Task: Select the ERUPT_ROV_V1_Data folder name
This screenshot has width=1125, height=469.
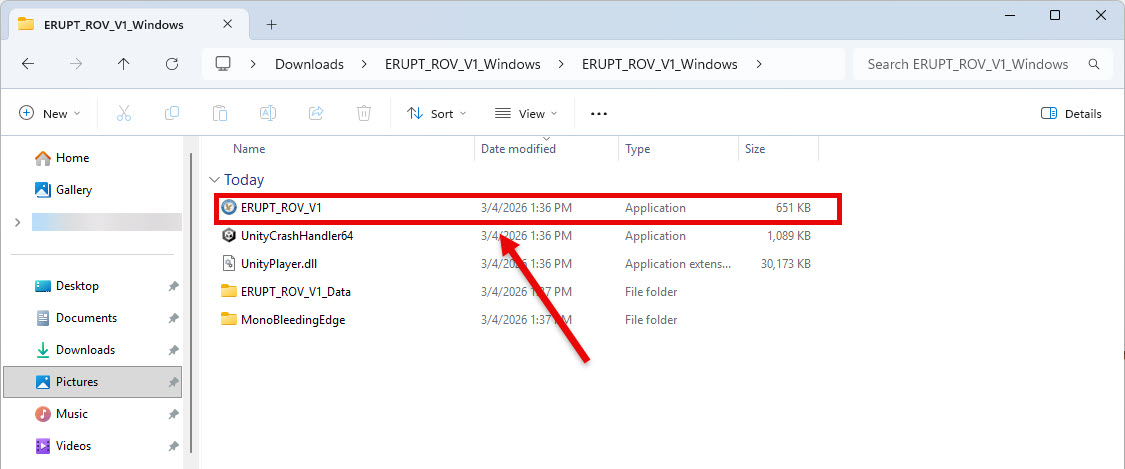Action: [296, 292]
